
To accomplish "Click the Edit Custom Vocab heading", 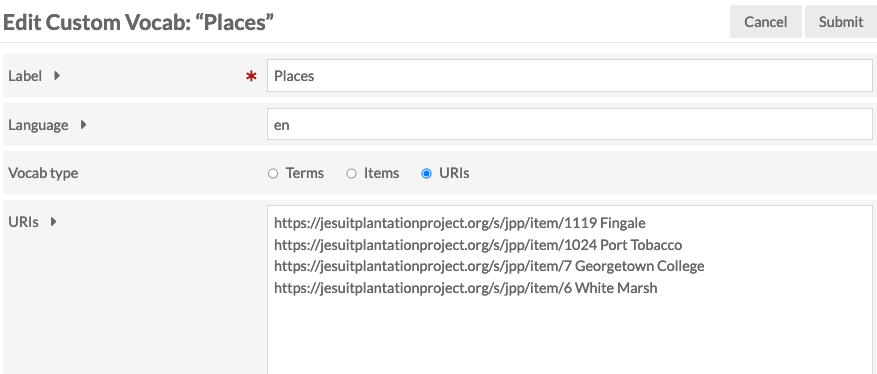I will 138,22.
